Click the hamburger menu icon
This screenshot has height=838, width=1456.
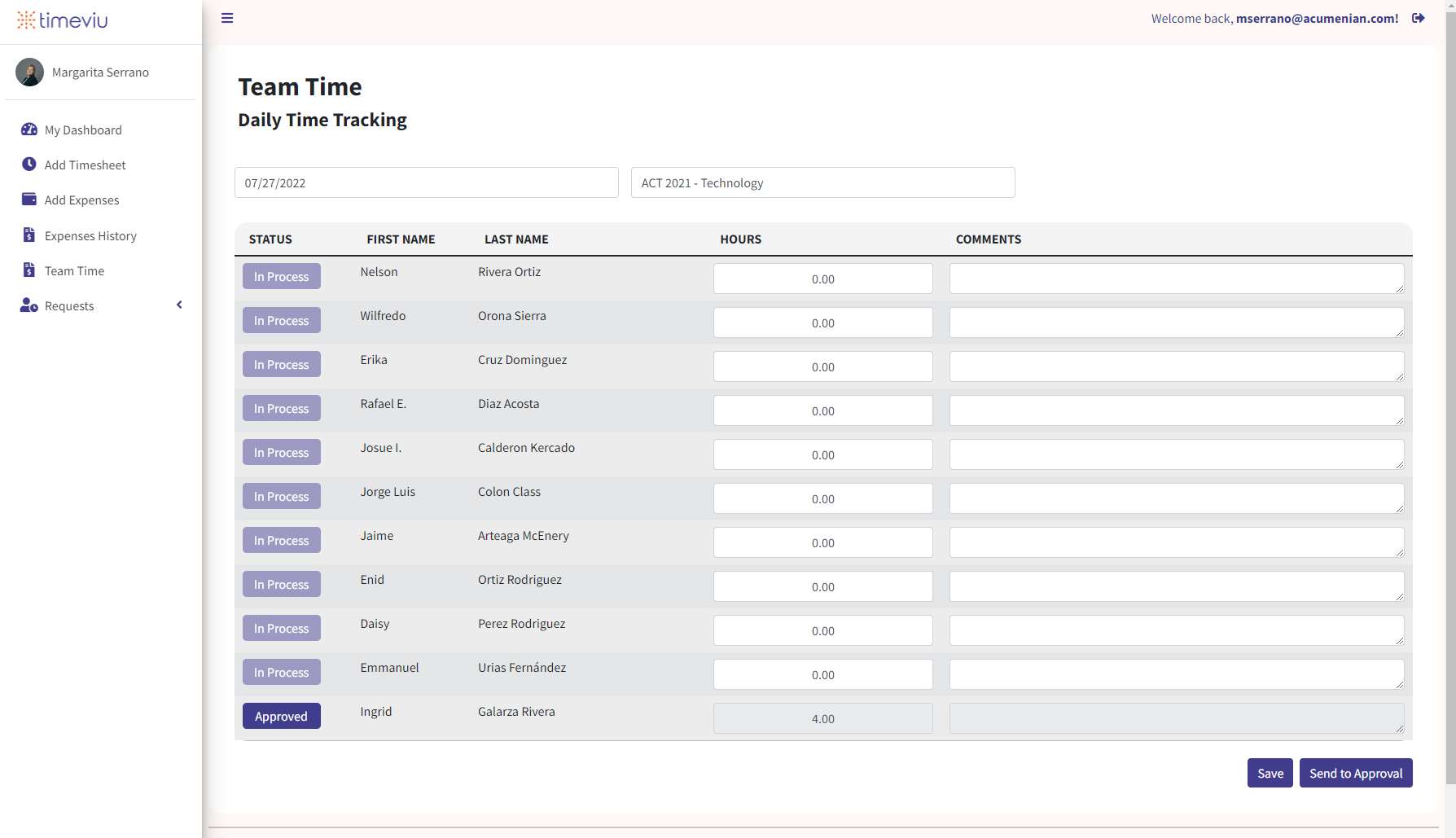(227, 18)
